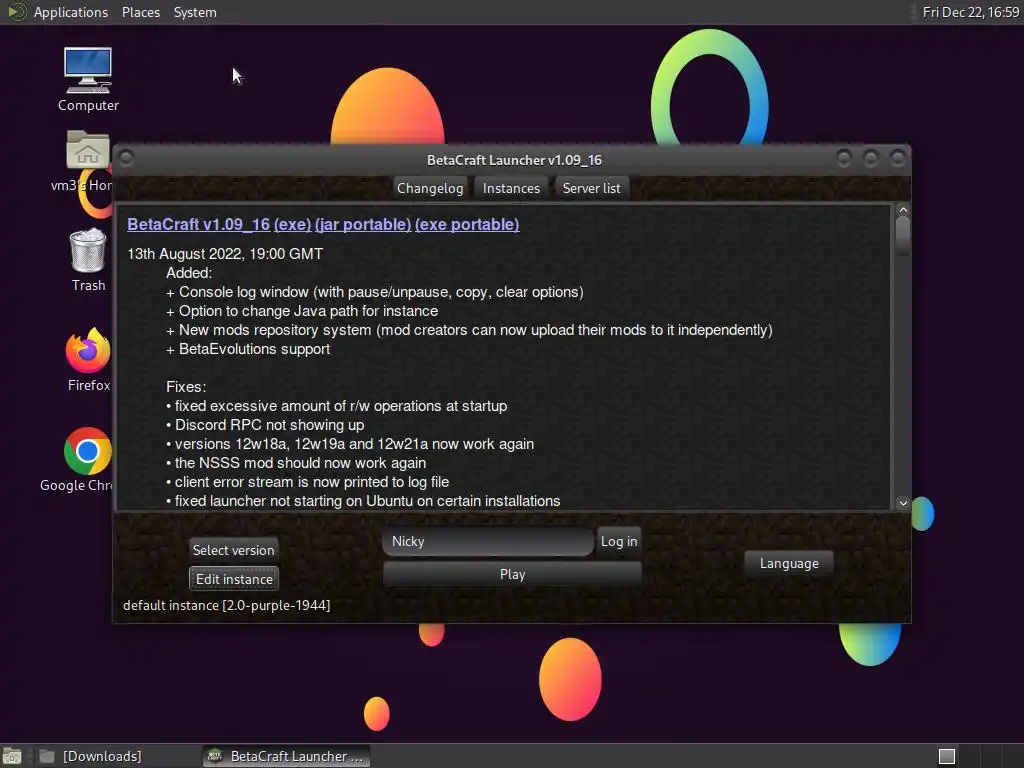Click the Option to change Java path line
This screenshot has width=1024, height=768.
tap(302, 311)
